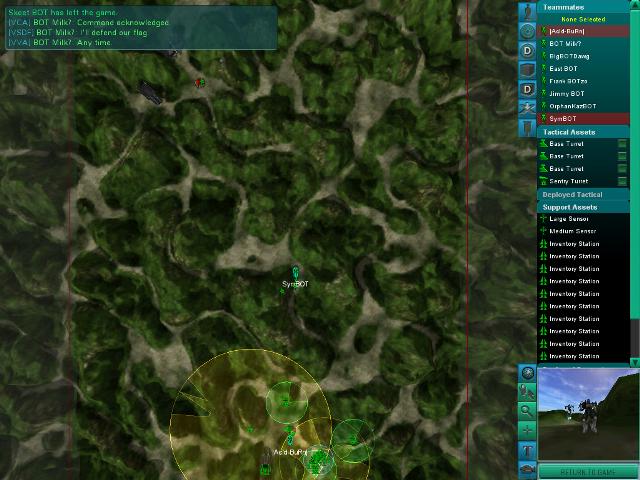Select teammate [Acid-BuRn] in the list
This screenshot has width=640, height=480.
[x=583, y=31]
